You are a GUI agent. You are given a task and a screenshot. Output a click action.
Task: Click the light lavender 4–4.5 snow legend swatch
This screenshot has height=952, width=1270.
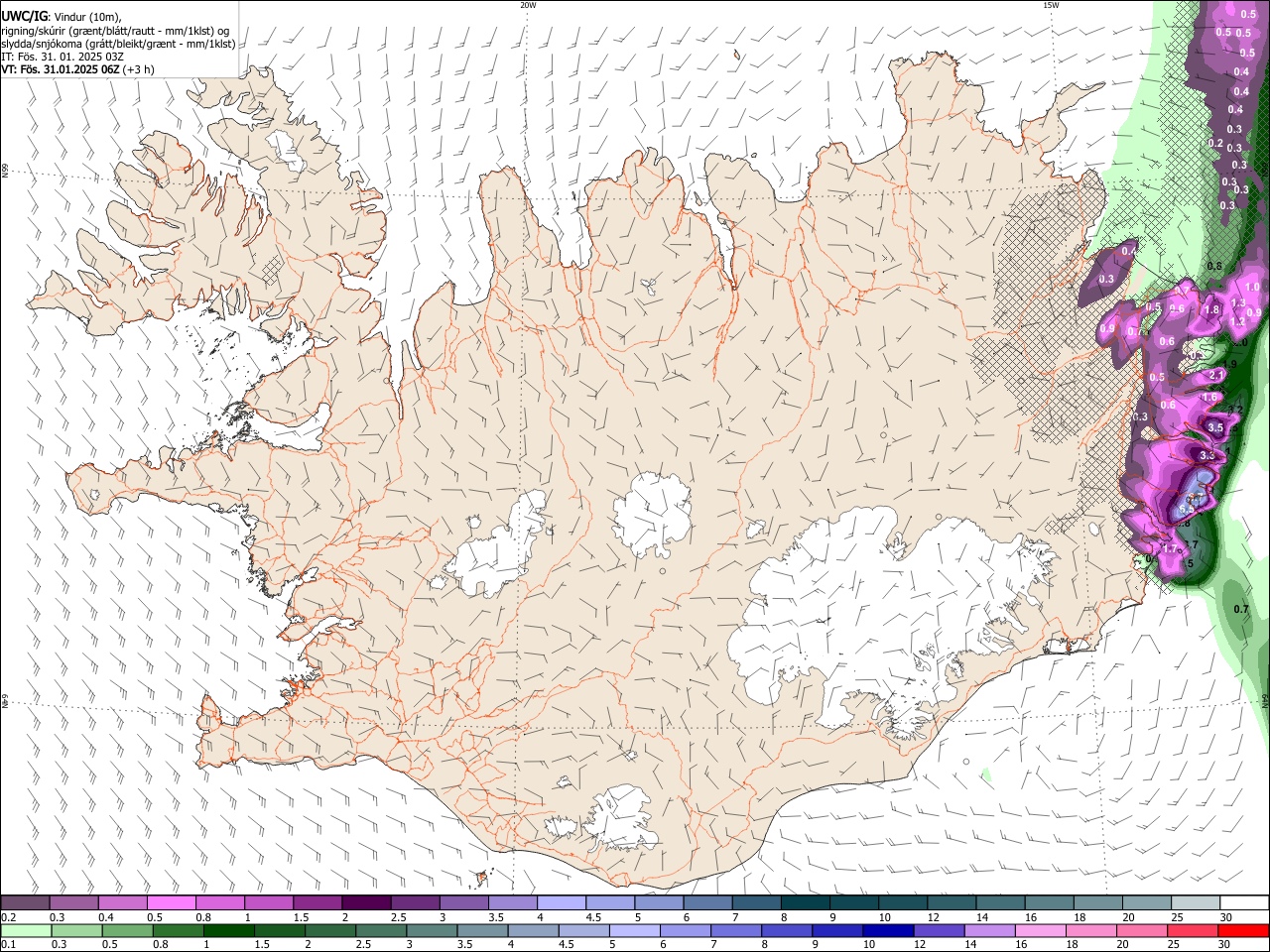pyautogui.click(x=562, y=903)
